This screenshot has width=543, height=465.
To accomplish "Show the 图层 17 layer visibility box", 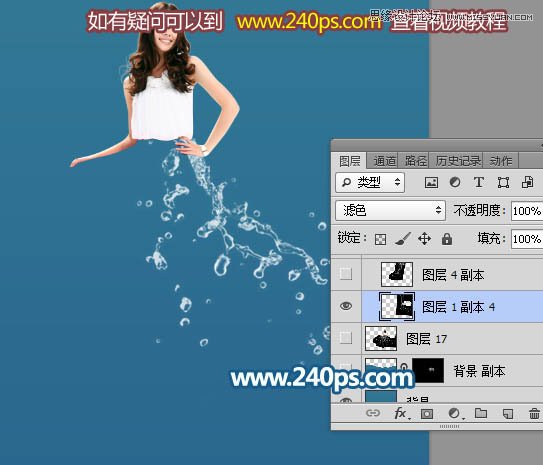I will pyautogui.click(x=346, y=338).
